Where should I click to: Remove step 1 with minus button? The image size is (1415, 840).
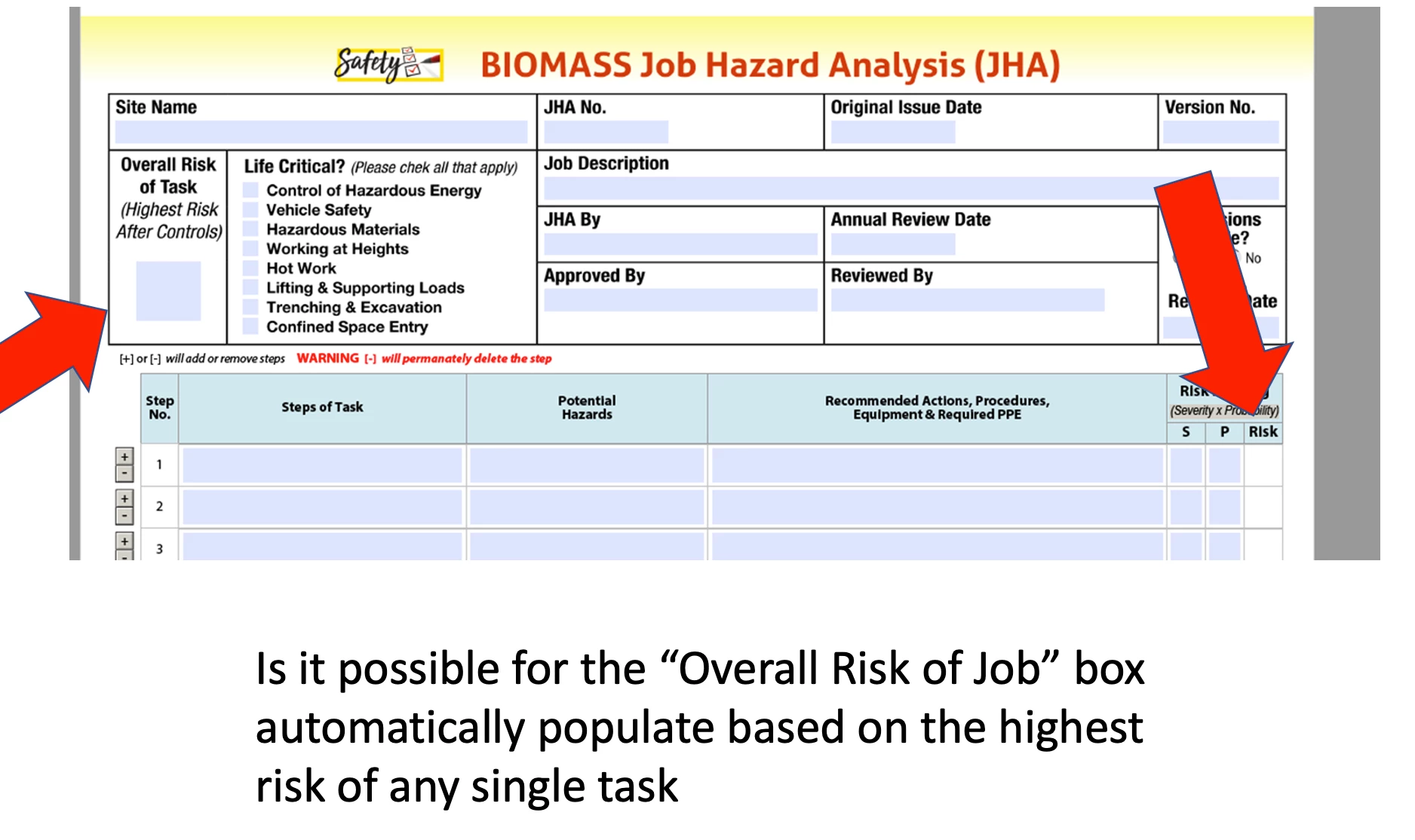[124, 474]
